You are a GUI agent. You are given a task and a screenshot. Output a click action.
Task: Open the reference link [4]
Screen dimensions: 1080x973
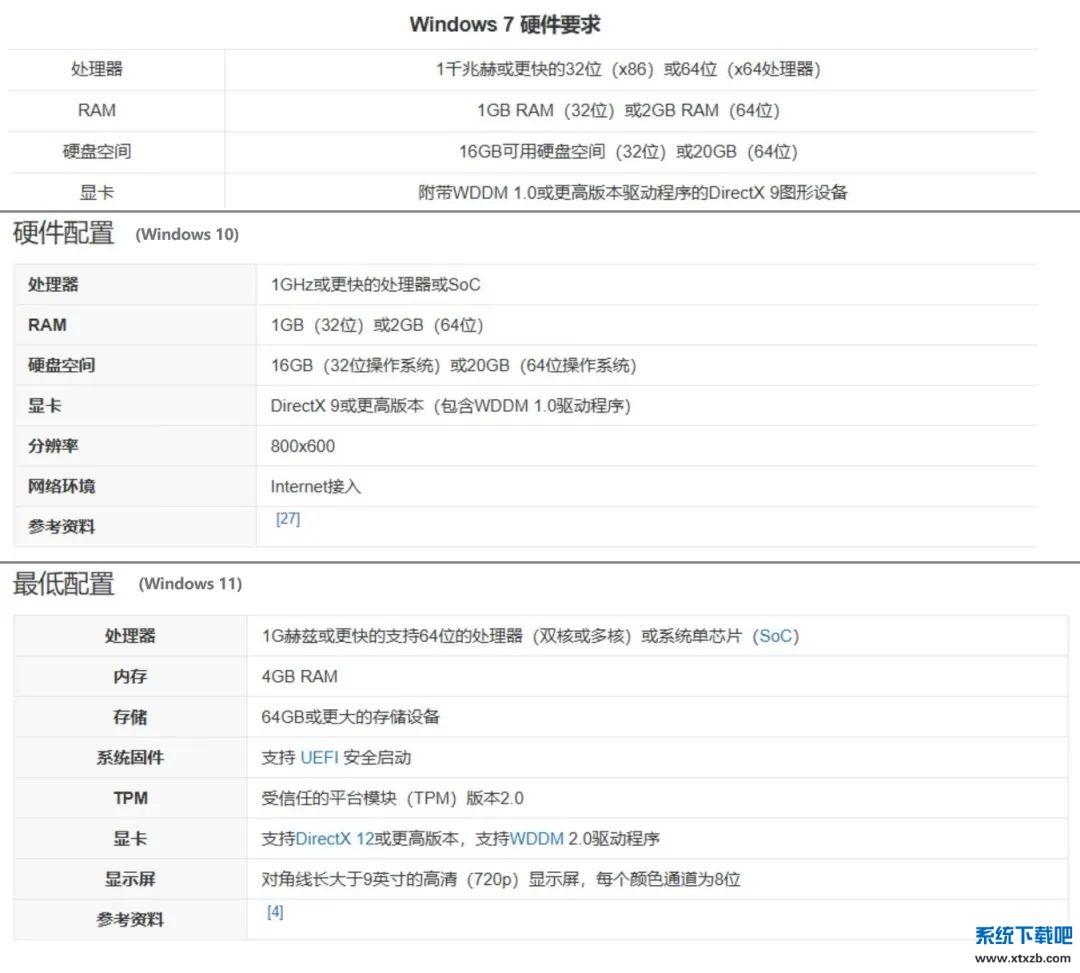tap(275, 912)
